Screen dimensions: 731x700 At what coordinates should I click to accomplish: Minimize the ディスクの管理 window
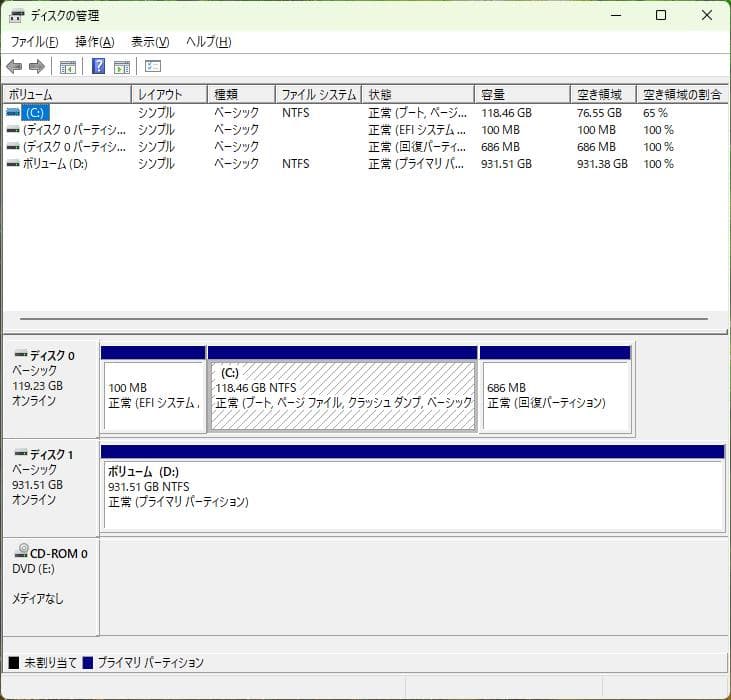click(616, 15)
